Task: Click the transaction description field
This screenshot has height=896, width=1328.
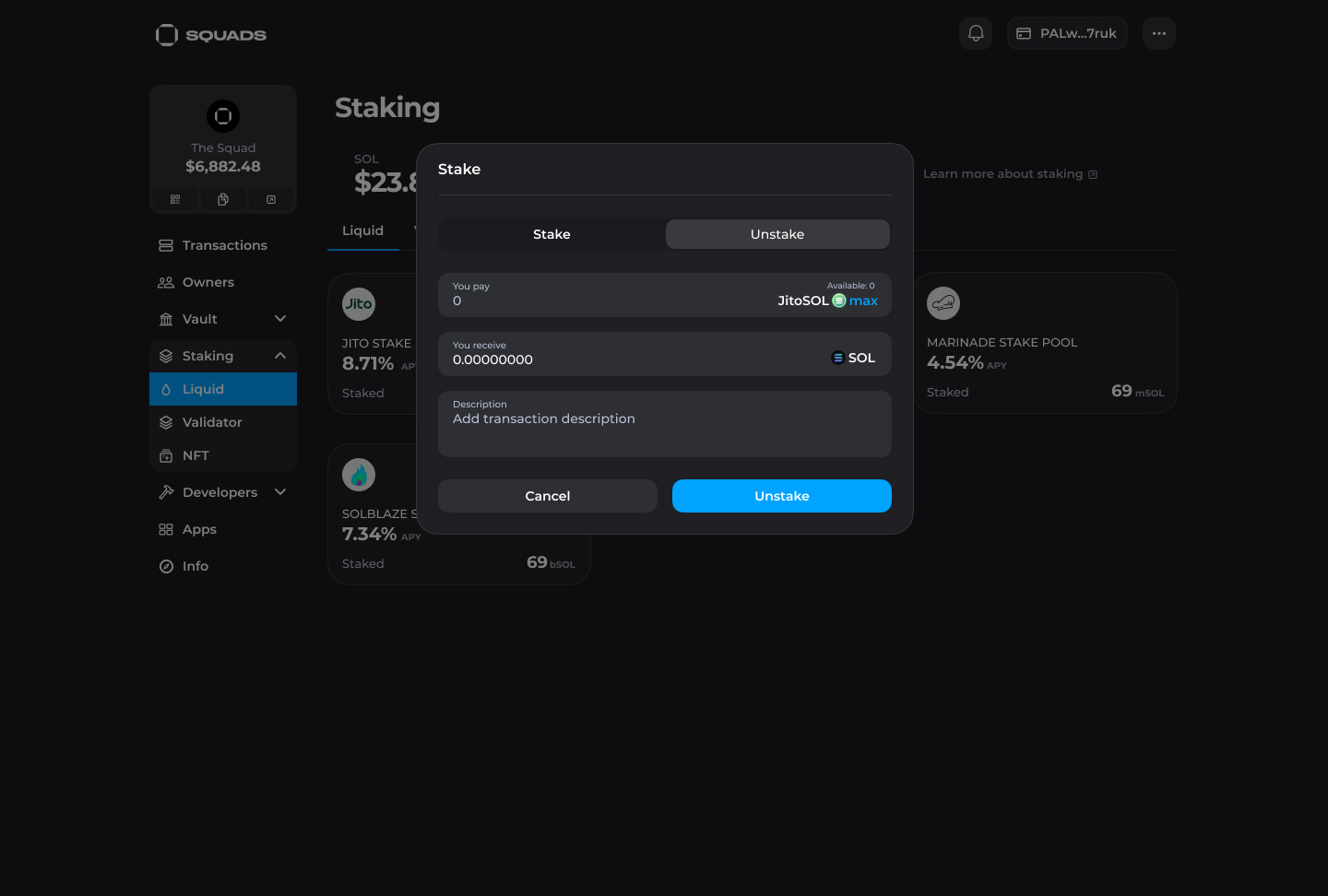Action: pos(664,424)
